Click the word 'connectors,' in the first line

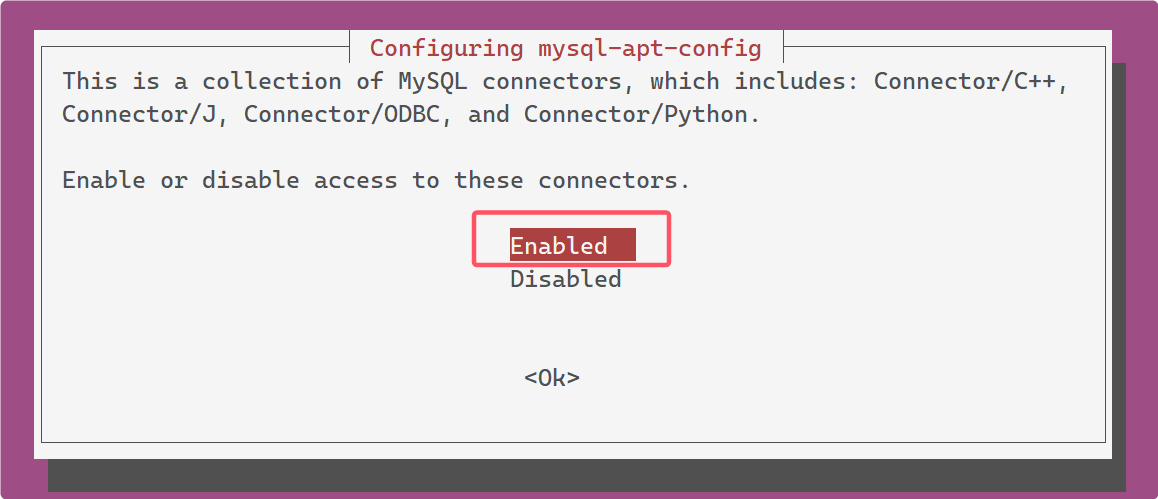pos(558,81)
